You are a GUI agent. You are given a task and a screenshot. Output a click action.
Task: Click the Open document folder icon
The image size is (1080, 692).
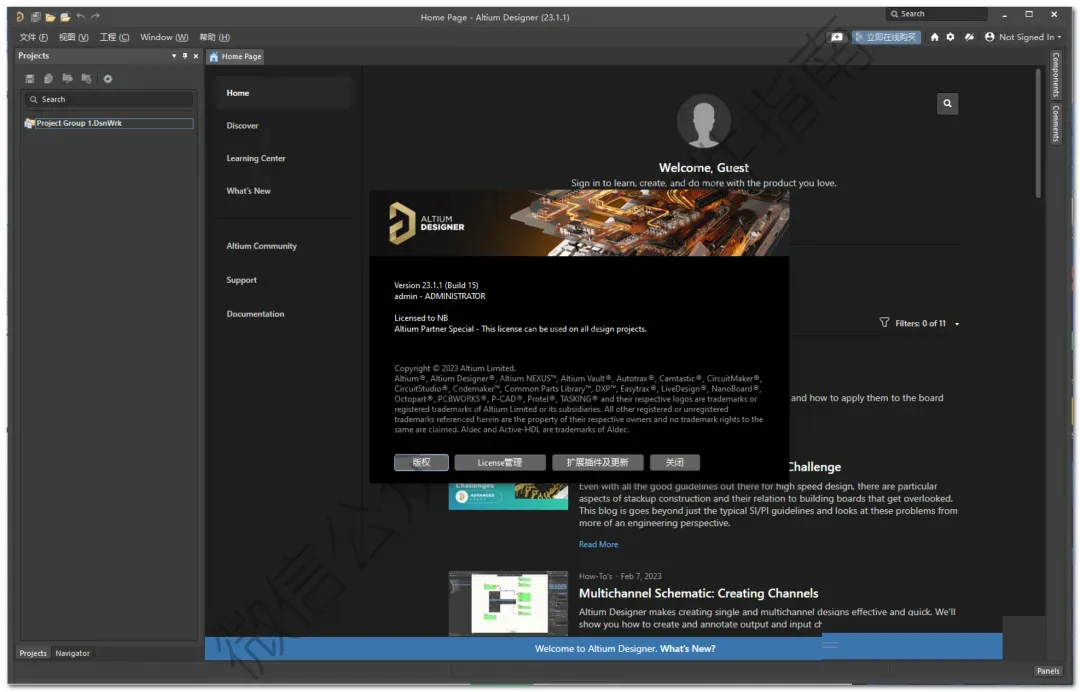click(50, 17)
